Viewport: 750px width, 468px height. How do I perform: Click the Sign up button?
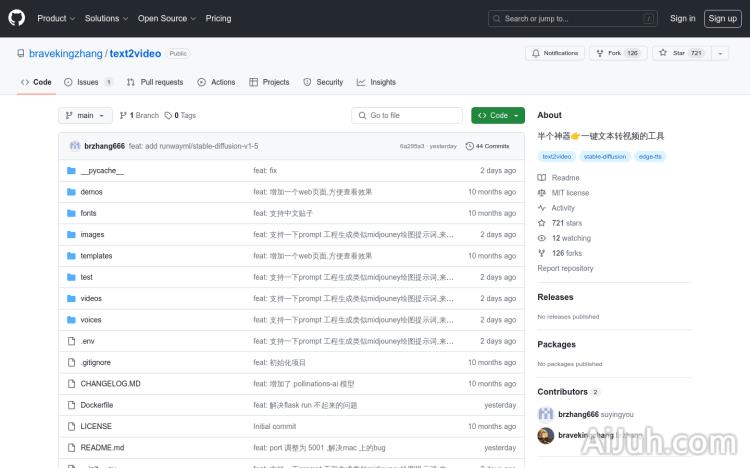721,18
